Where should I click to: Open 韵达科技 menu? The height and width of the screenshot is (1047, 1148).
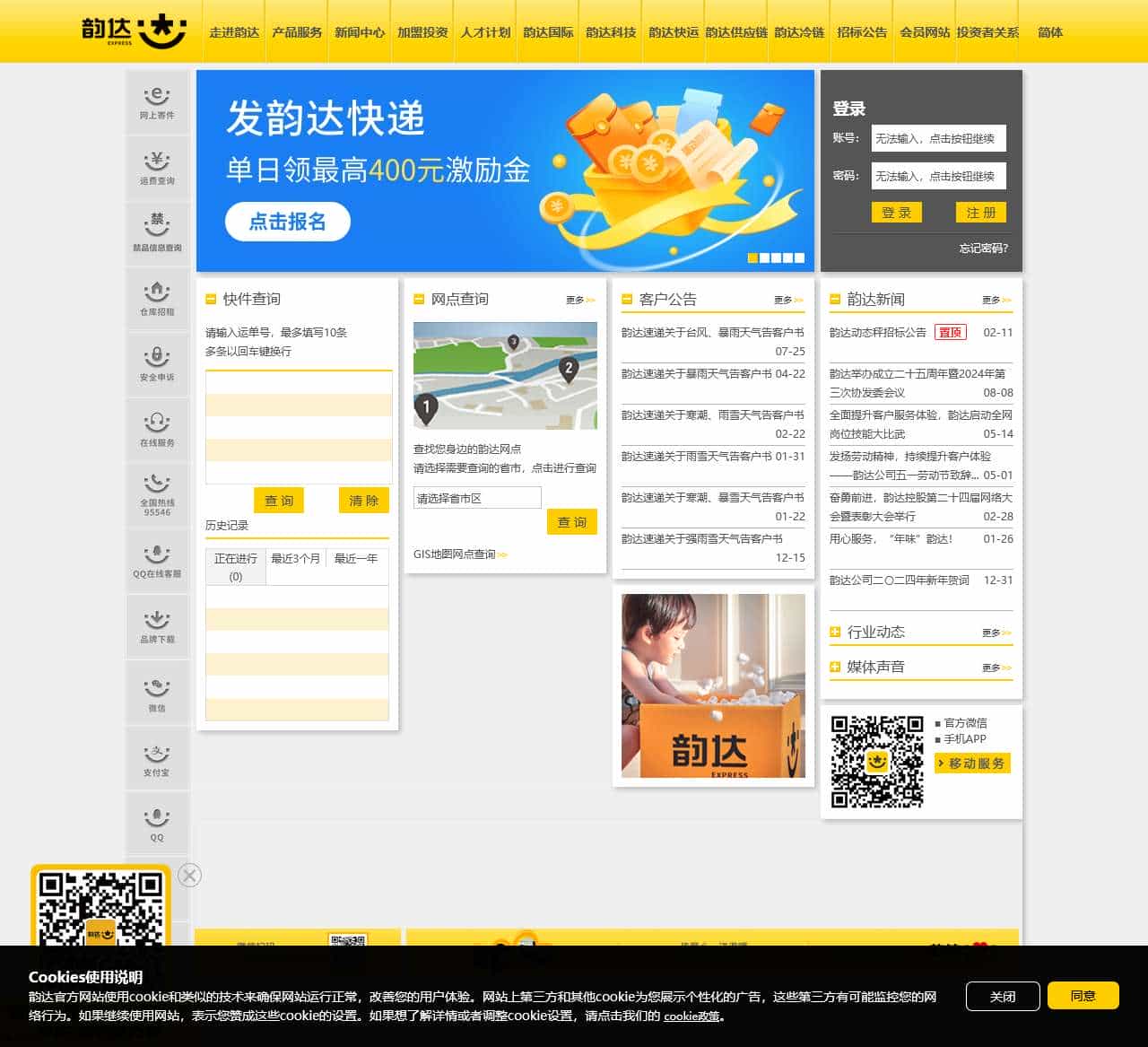pyautogui.click(x=611, y=31)
